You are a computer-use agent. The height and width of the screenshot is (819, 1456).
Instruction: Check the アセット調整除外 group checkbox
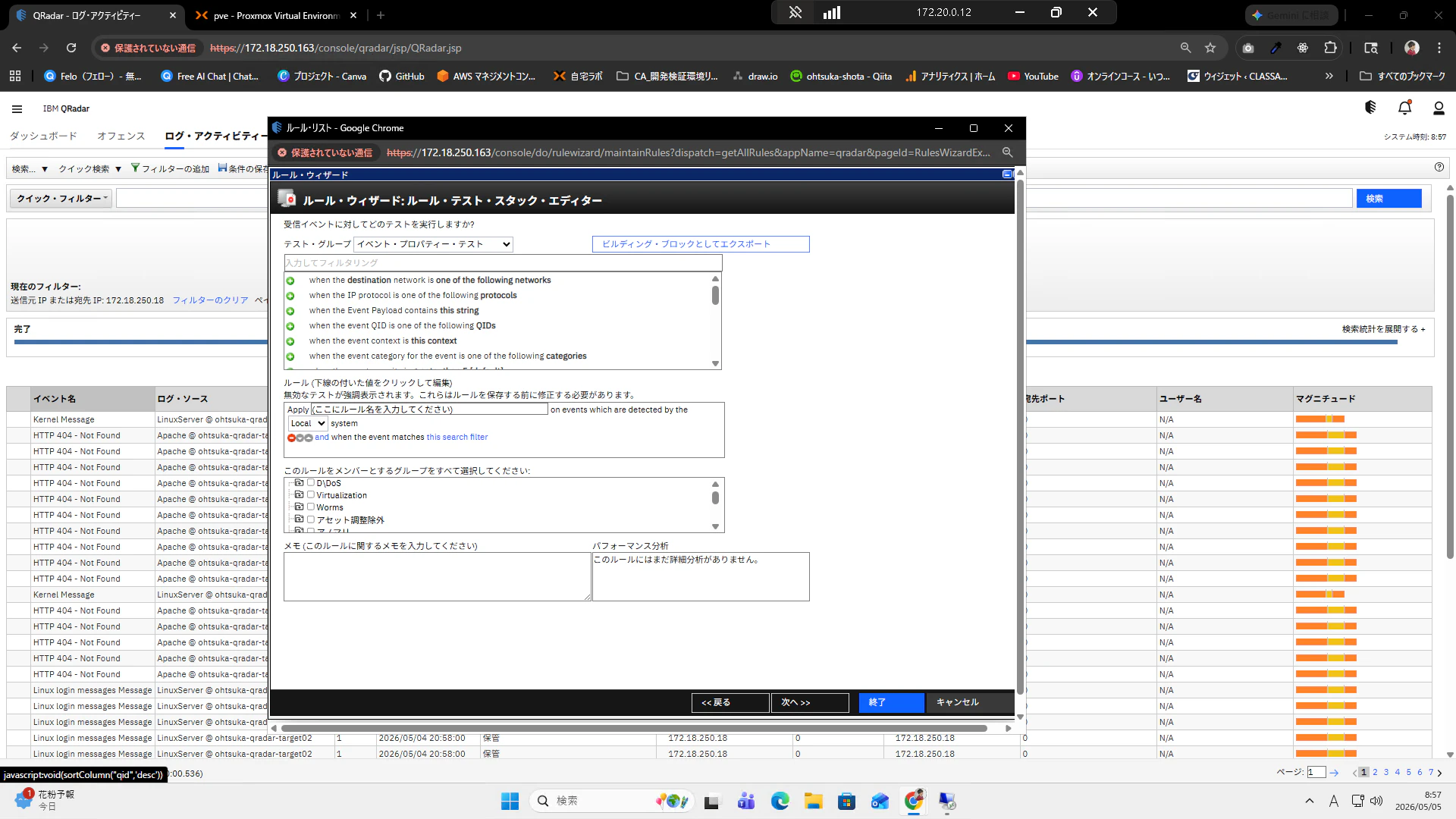point(310,519)
